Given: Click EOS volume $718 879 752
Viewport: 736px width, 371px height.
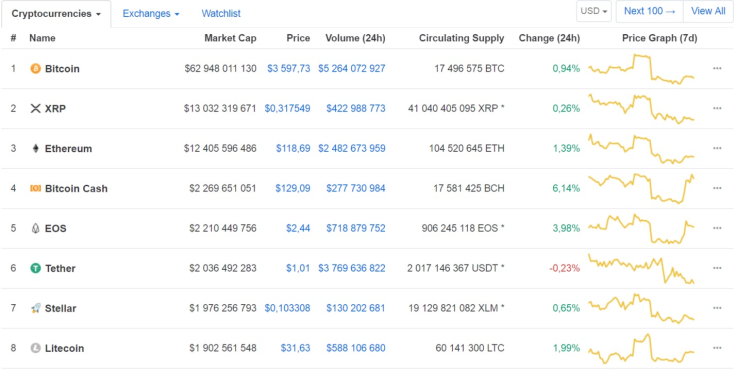Looking at the screenshot, I should (x=356, y=228).
